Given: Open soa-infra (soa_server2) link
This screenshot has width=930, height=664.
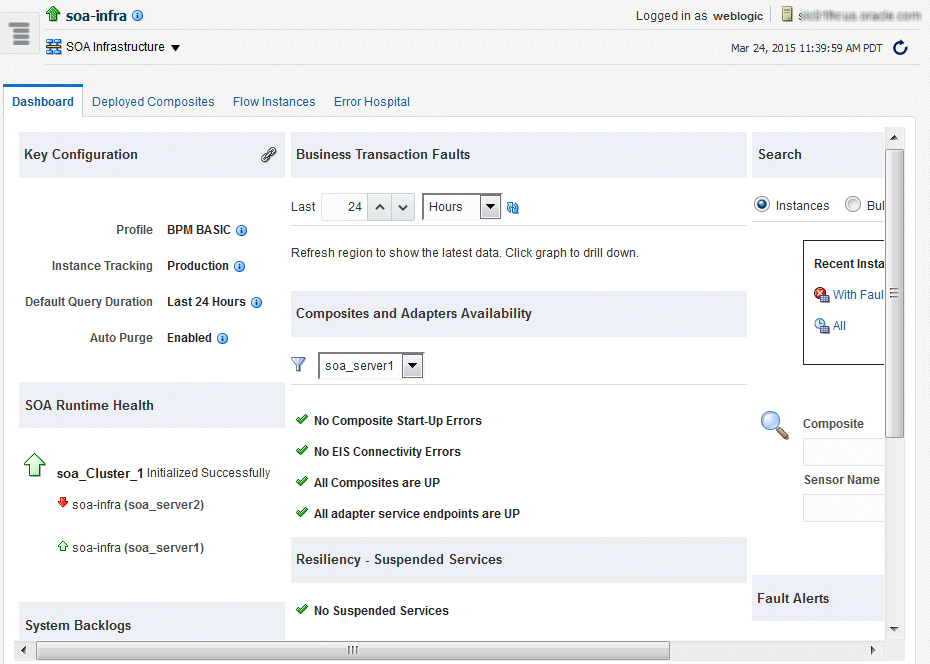Looking at the screenshot, I should point(138,505).
